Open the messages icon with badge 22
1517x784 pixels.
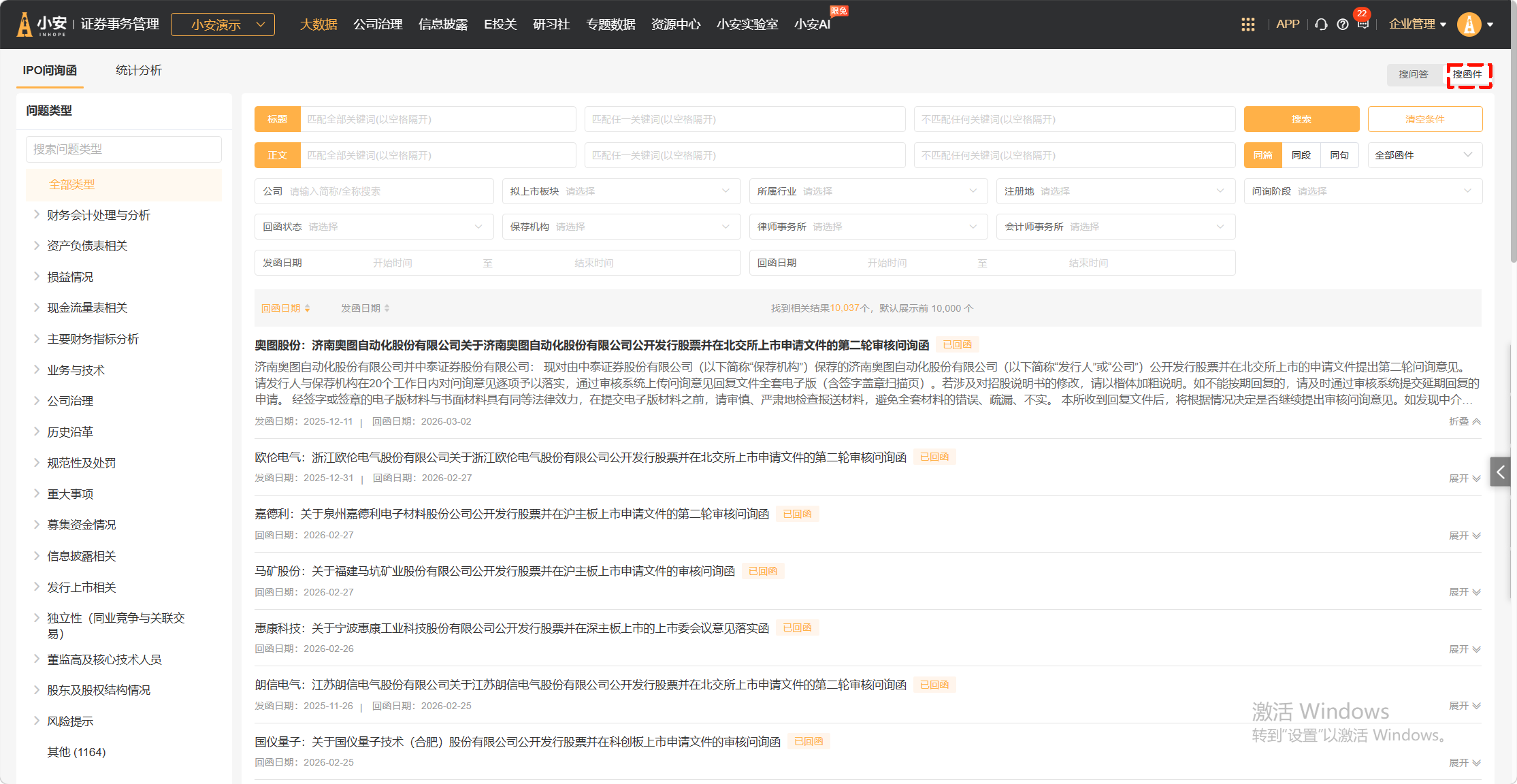pyautogui.click(x=1363, y=24)
